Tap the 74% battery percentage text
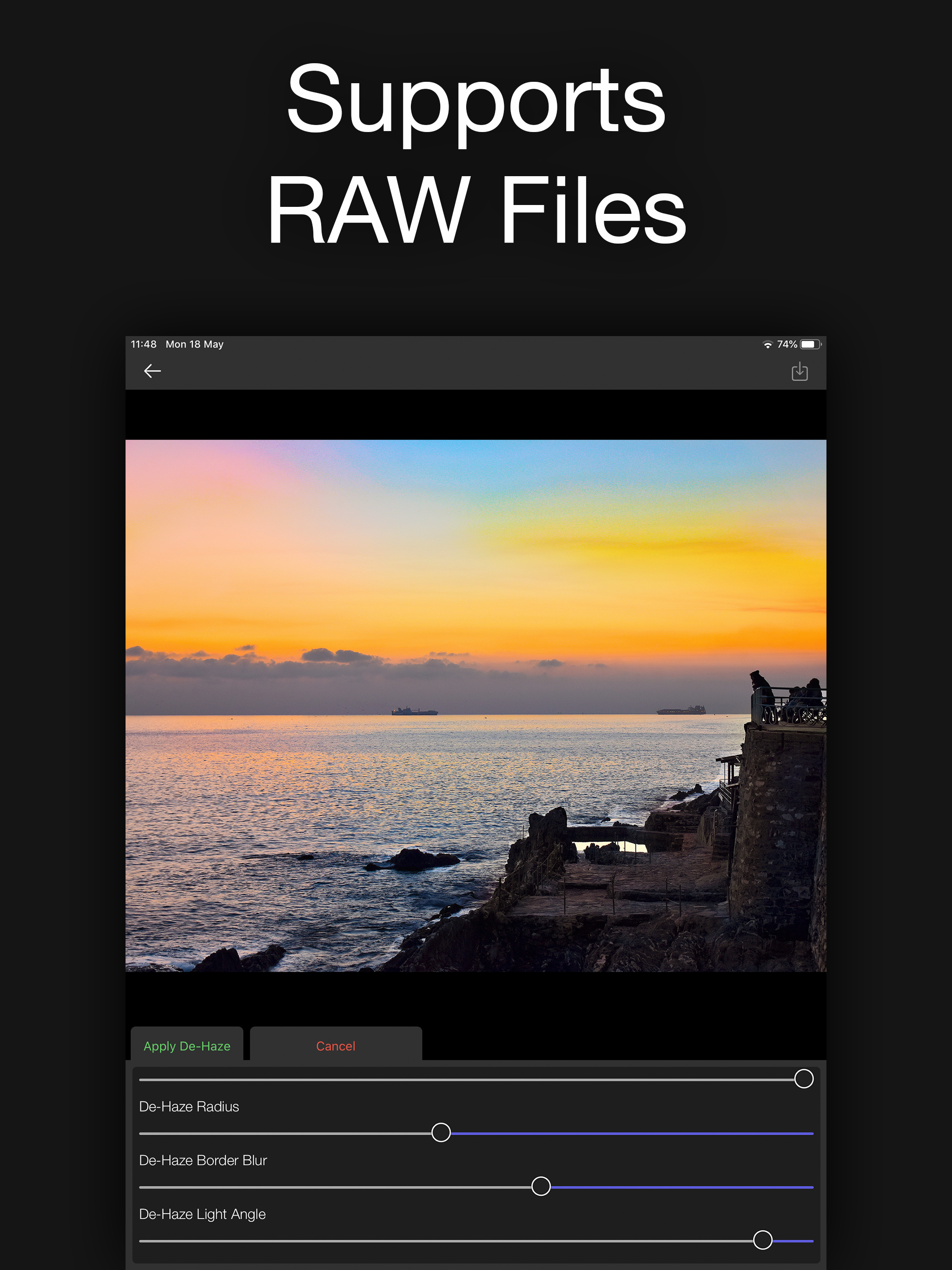The height and width of the screenshot is (1270, 952). coord(787,344)
